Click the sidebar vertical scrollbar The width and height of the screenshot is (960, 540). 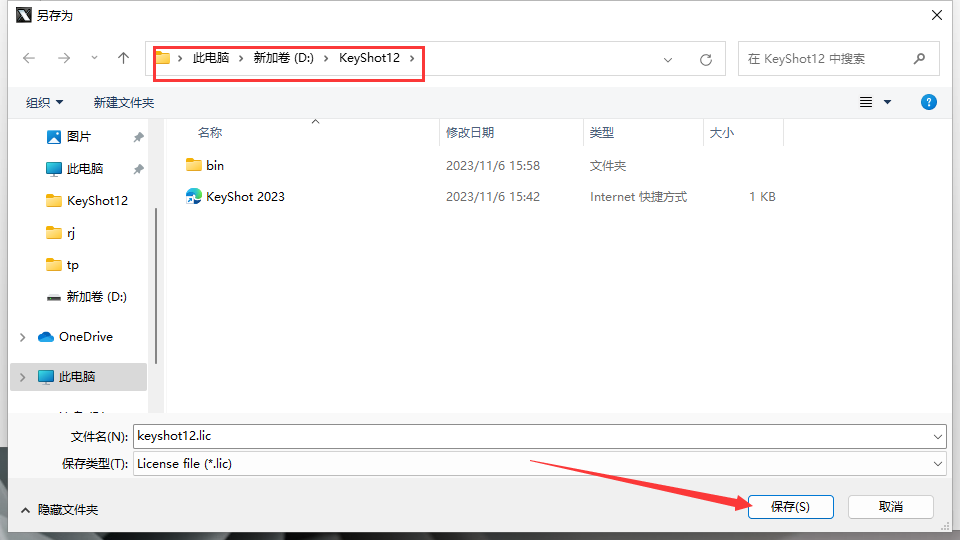156,285
